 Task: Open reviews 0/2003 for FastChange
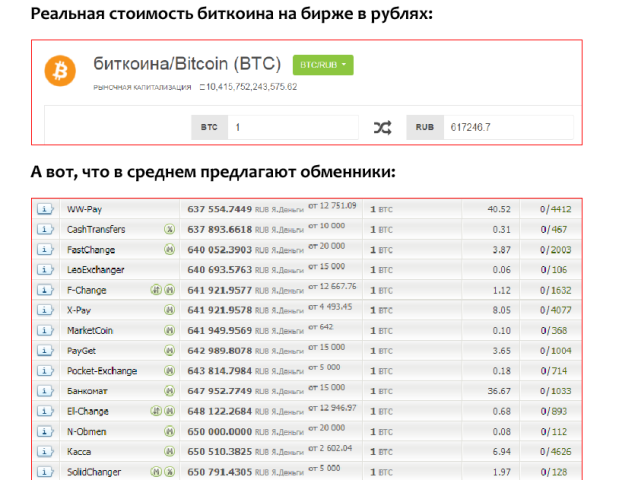click(555, 250)
